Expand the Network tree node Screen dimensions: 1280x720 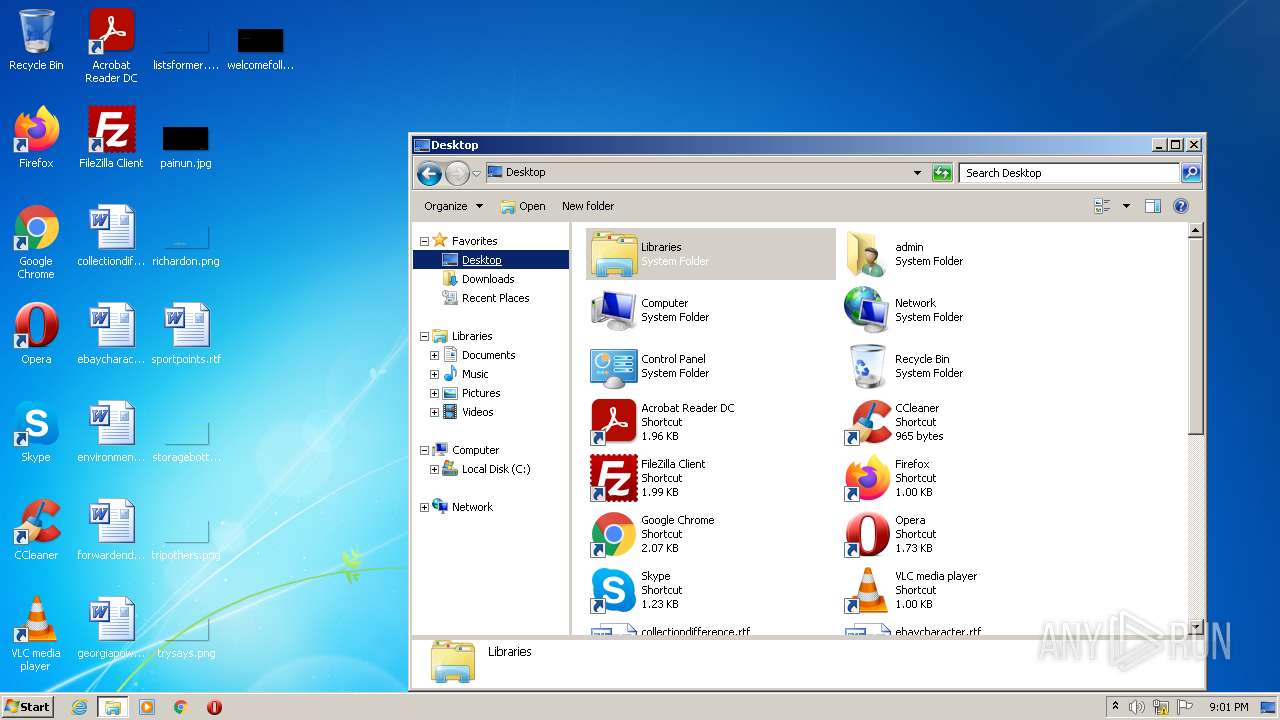coord(424,507)
